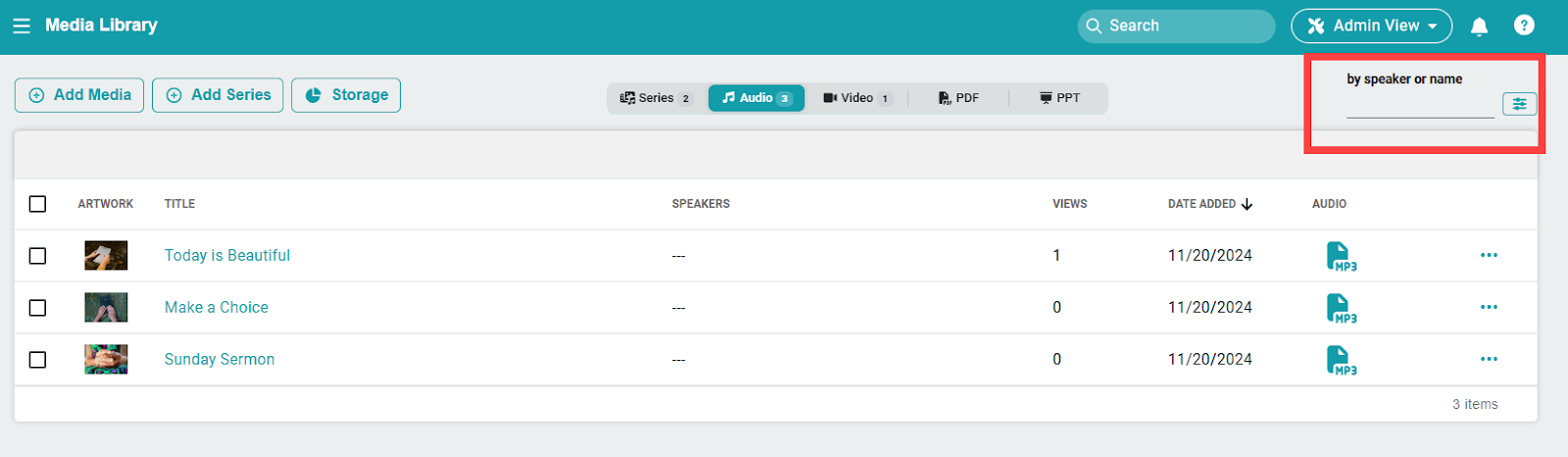Switch to the Series tab

coord(656,98)
